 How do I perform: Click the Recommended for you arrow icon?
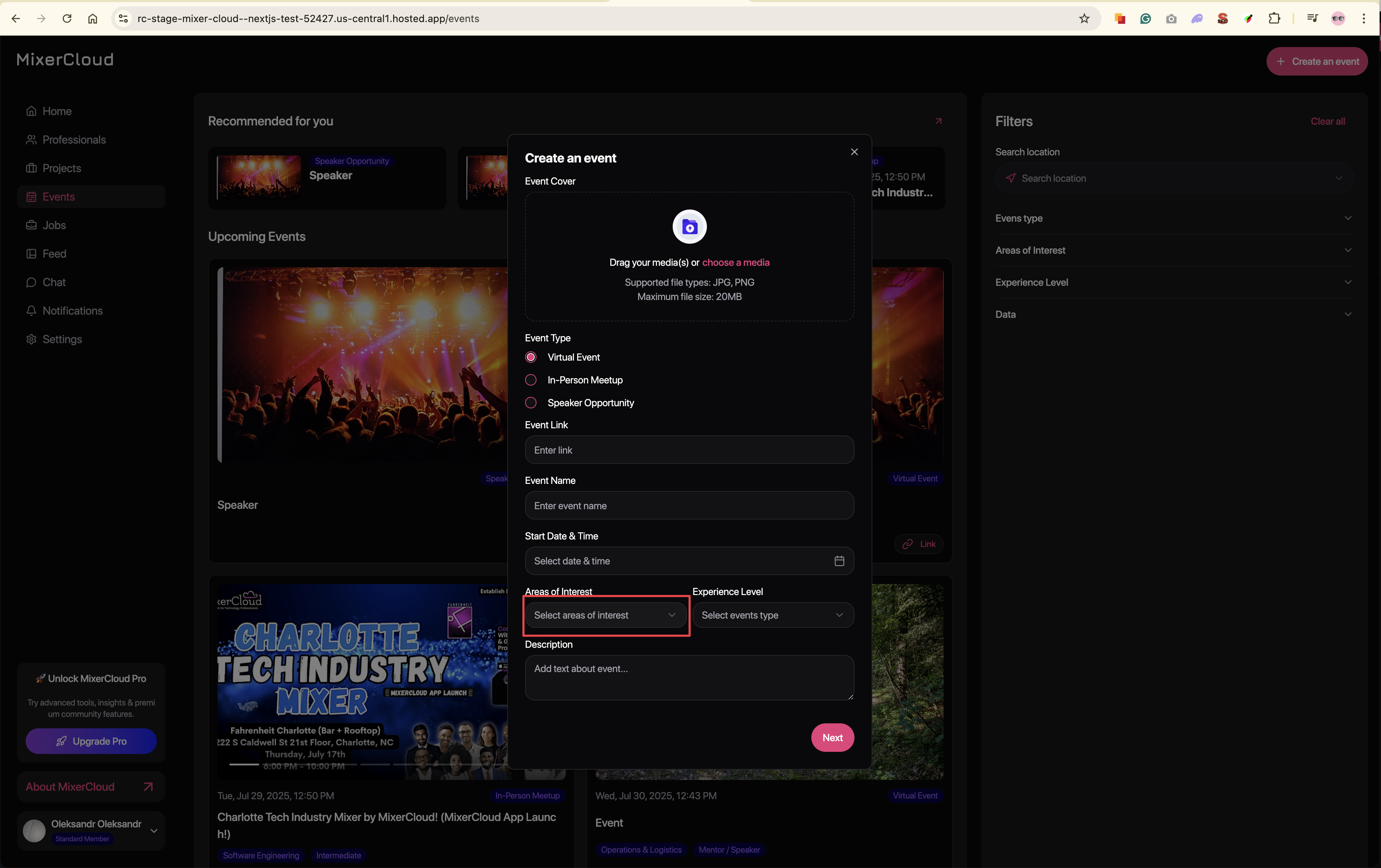[x=938, y=121]
